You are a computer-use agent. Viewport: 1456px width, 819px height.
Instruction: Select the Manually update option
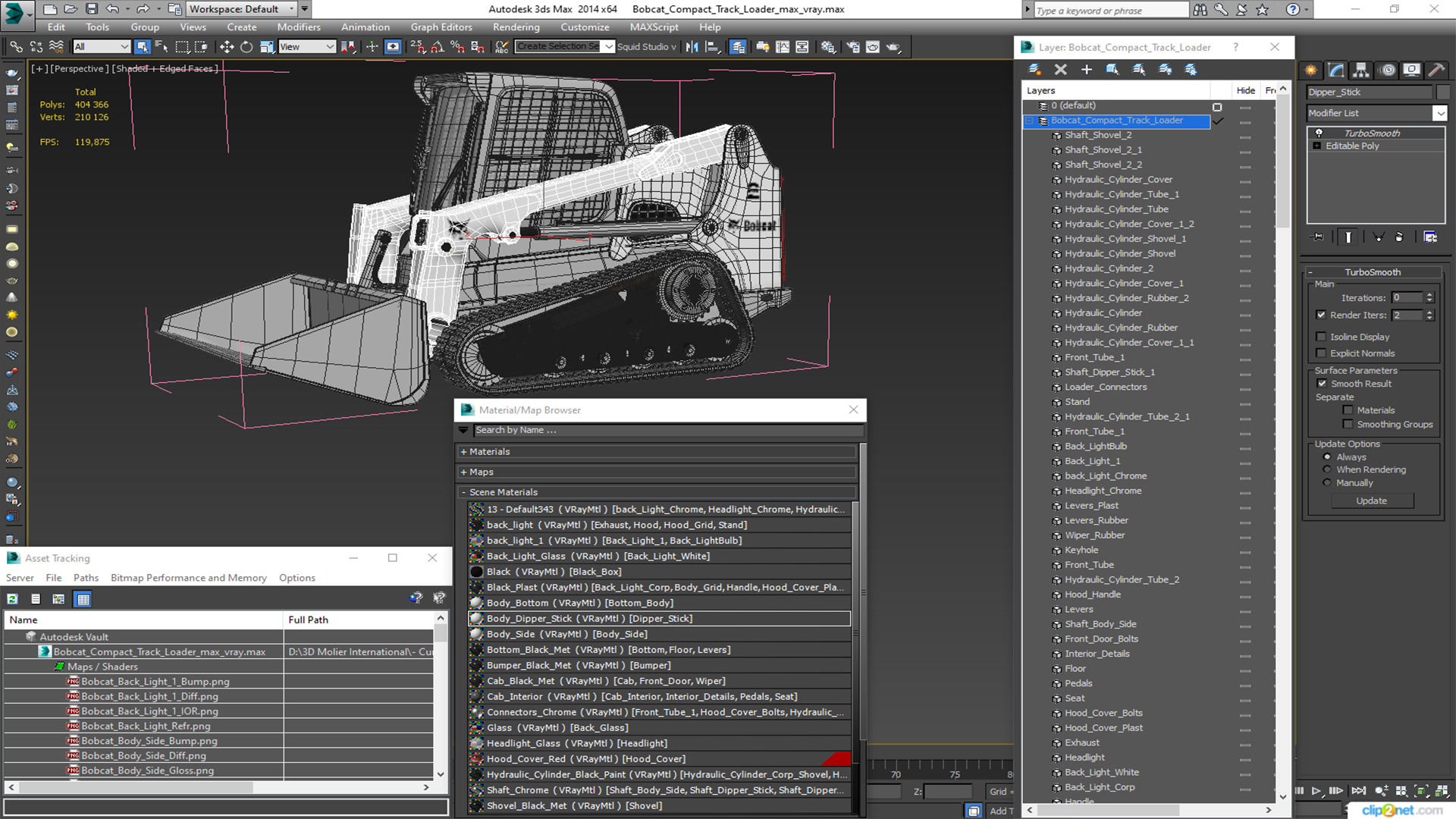coord(1327,483)
